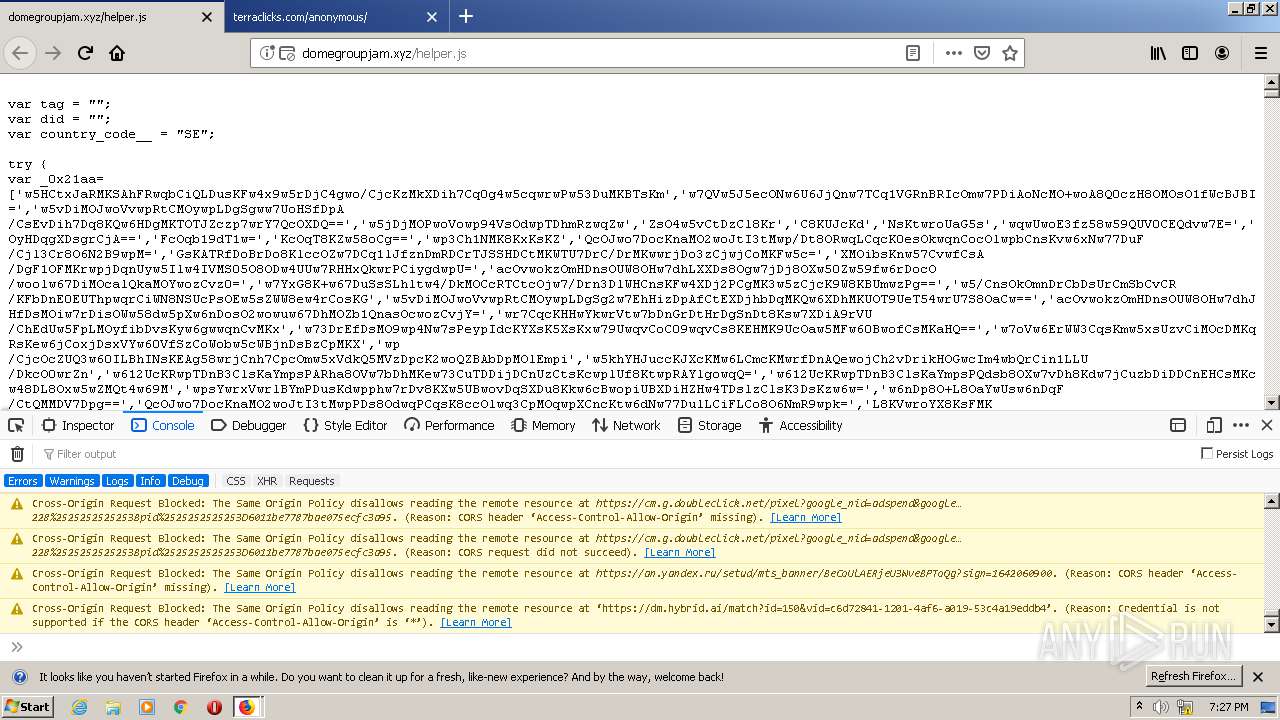1280x720 pixels.
Task: Toggle Info filter in console
Action: tap(150, 481)
